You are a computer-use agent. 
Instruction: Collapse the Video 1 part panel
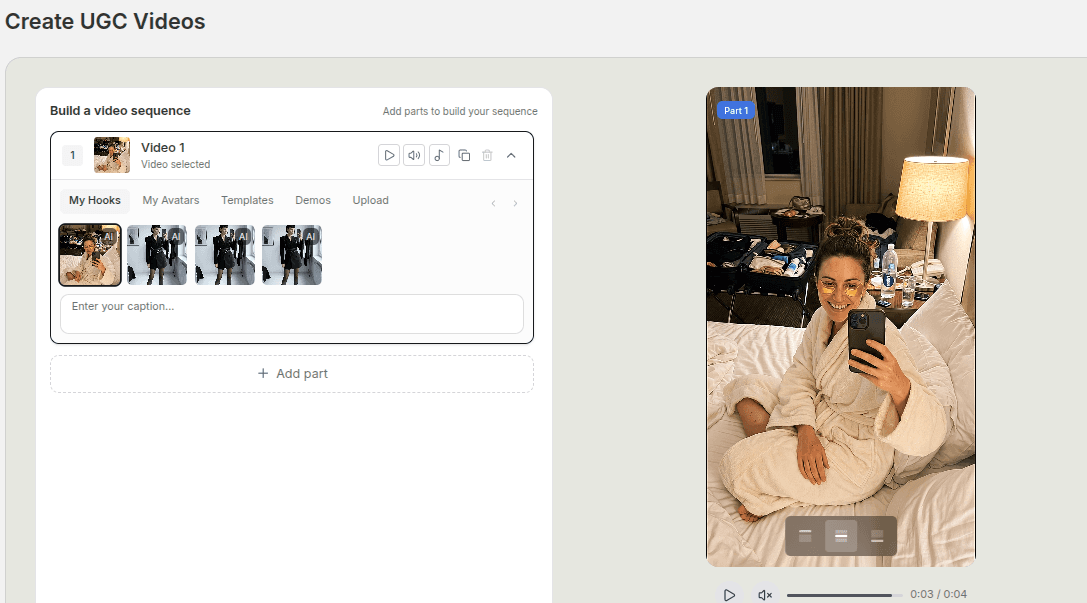[511, 155]
